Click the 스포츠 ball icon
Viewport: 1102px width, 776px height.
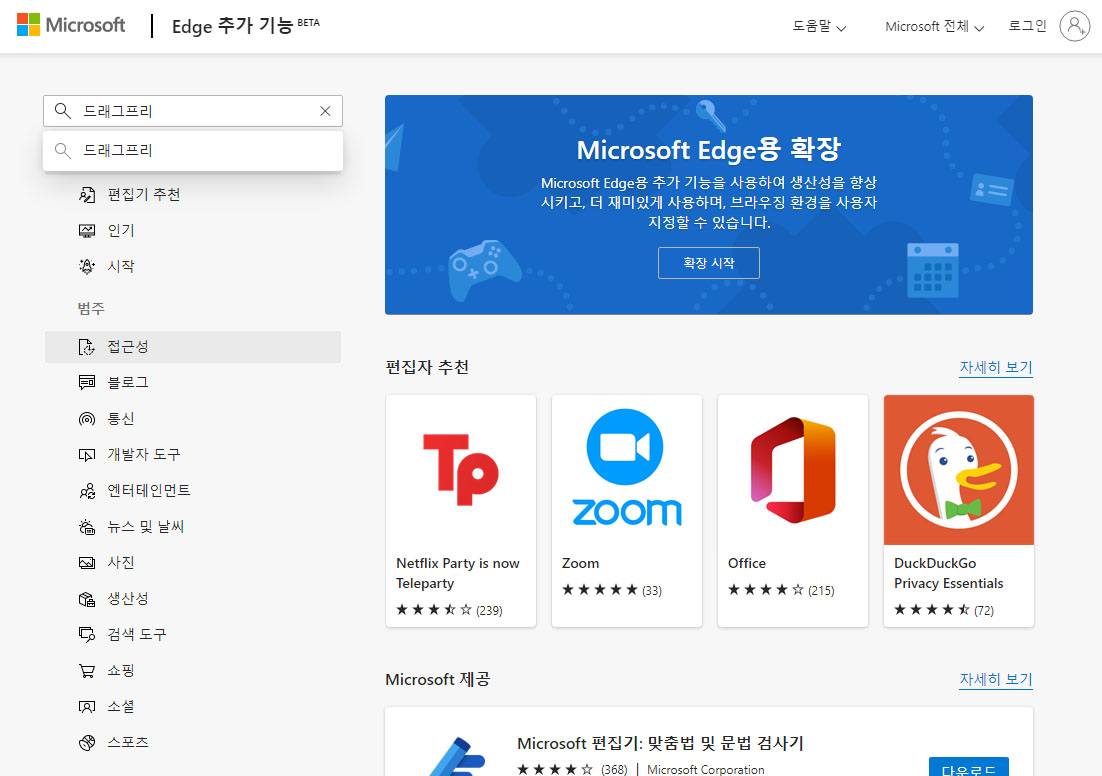click(87, 742)
